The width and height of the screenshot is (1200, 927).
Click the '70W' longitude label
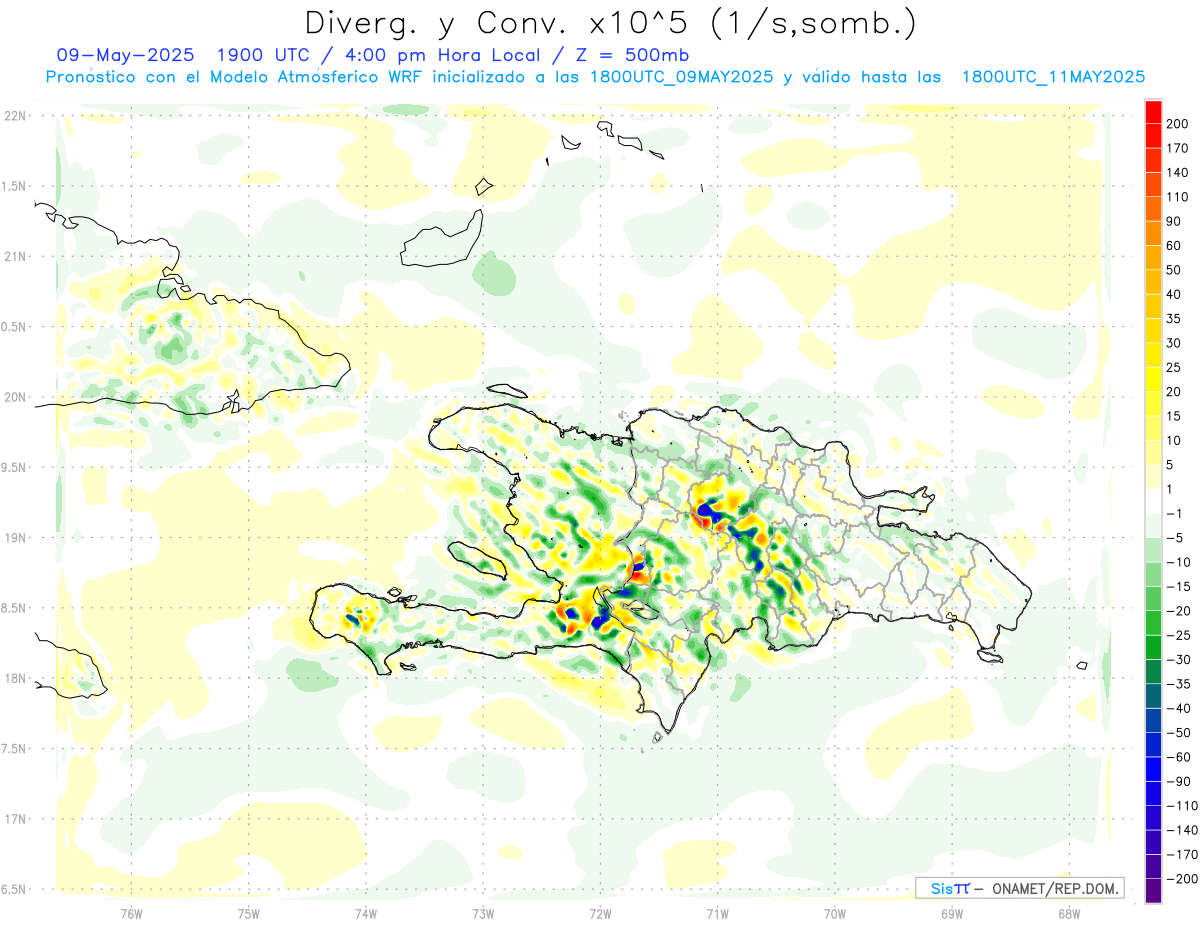click(835, 913)
